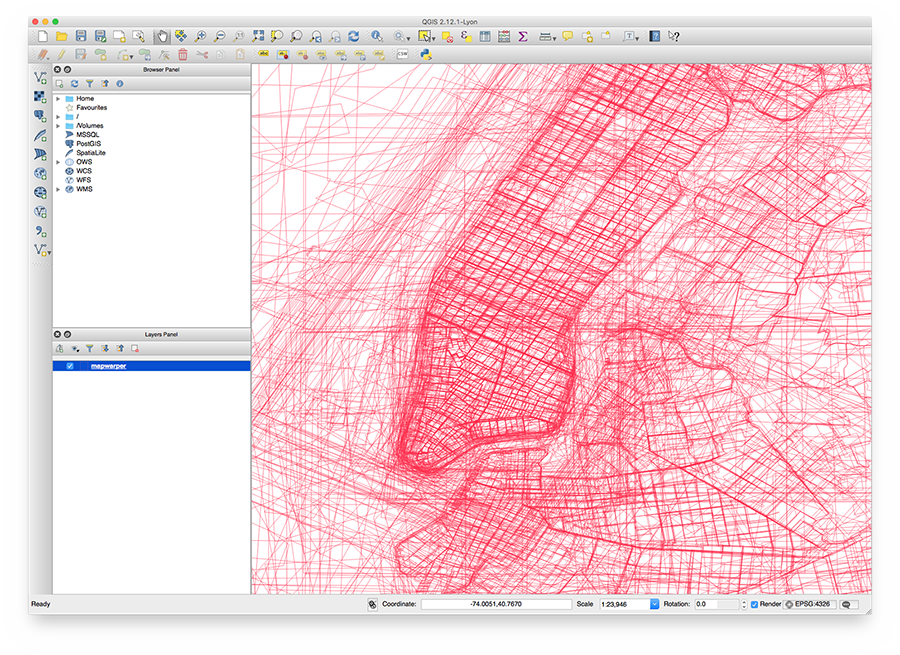Viewport: 900px width, 655px height.
Task: Expand the WMS tree node
Action: click(58, 189)
